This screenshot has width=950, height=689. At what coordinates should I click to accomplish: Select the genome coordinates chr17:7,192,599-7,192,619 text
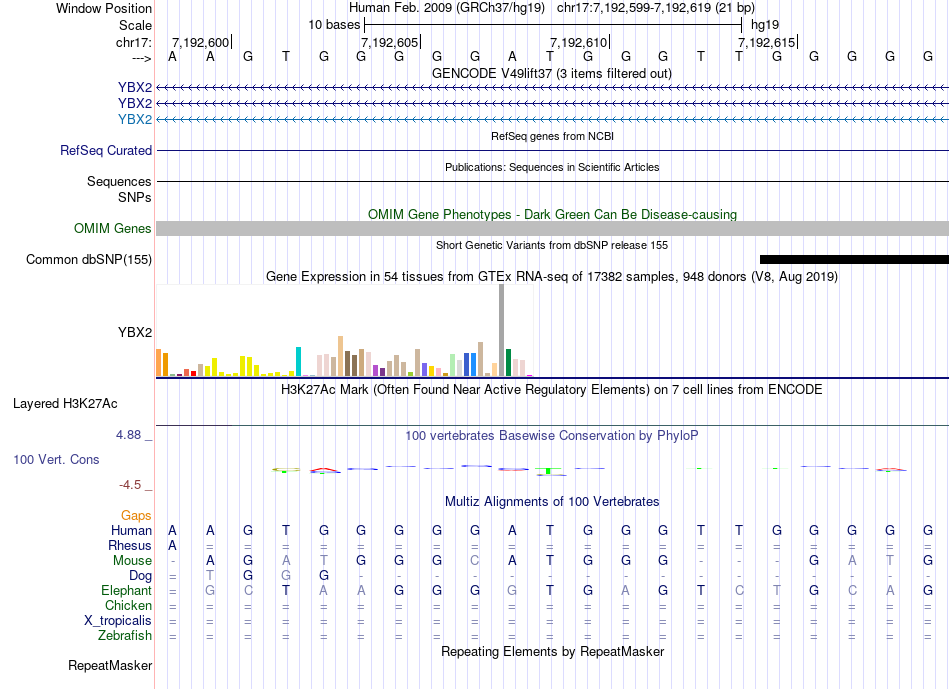click(656, 8)
